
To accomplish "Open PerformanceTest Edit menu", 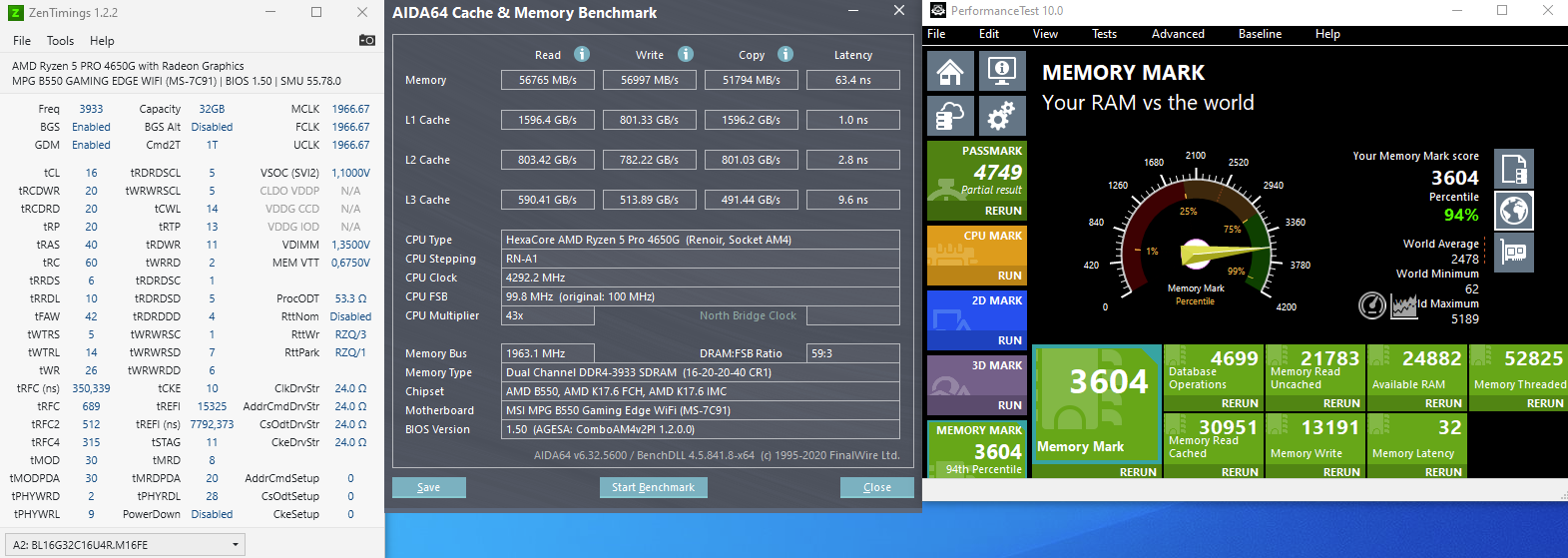I will pyautogui.click(x=989, y=34).
